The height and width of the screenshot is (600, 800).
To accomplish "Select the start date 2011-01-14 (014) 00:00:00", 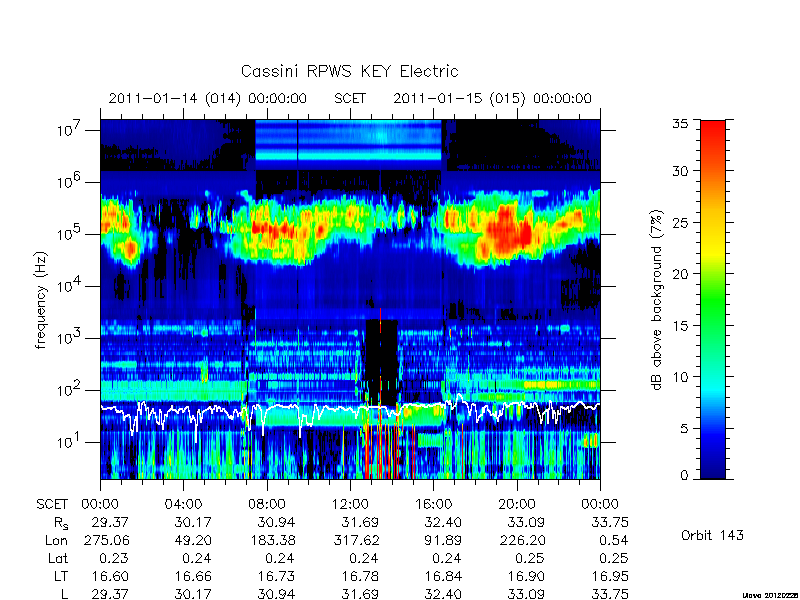I will click(208, 98).
